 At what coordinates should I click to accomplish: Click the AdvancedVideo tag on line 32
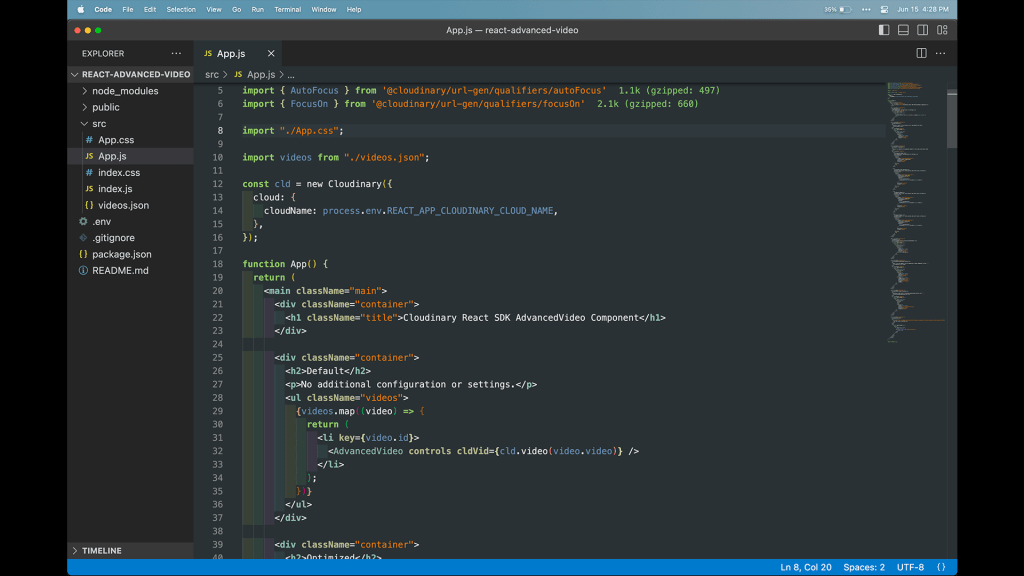click(x=368, y=451)
